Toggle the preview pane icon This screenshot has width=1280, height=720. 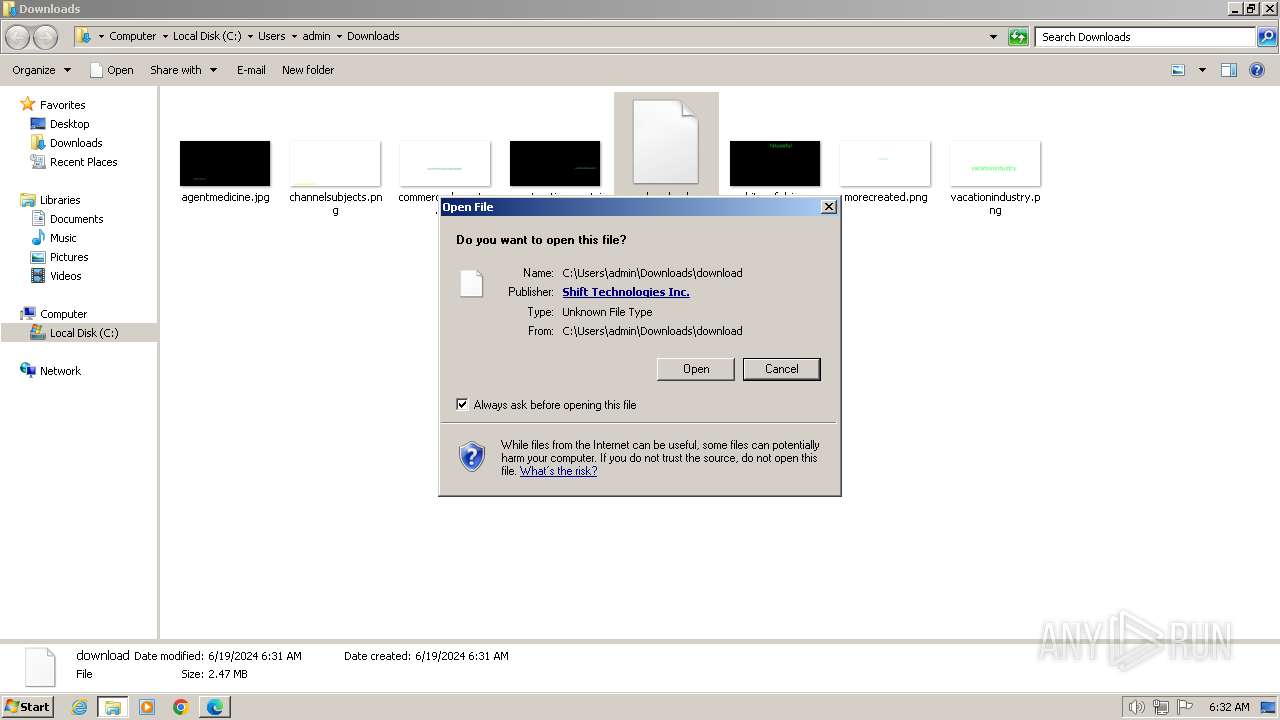point(1229,70)
